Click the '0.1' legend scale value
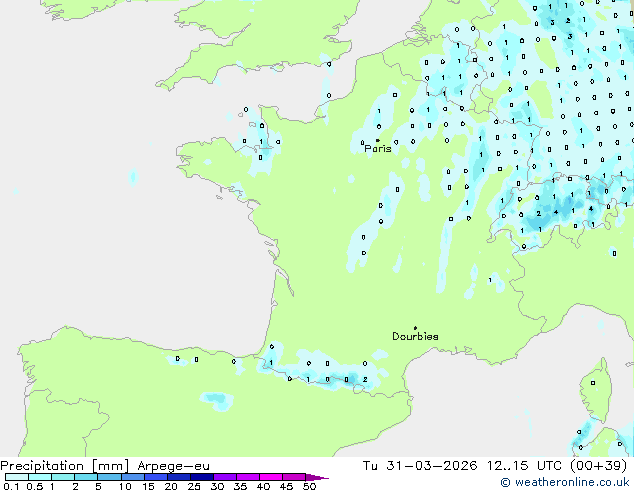The height and width of the screenshot is (490, 634). 11,486
